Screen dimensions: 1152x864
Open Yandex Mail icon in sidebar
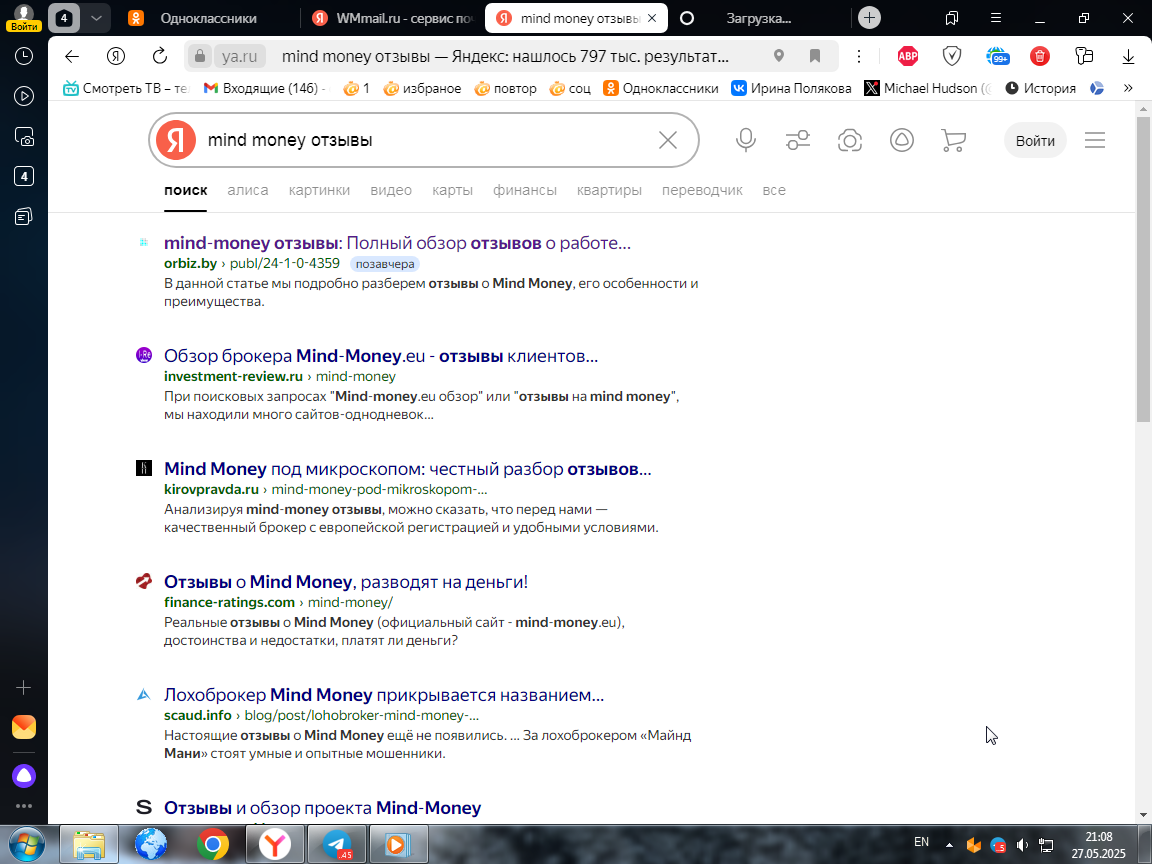coord(24,727)
